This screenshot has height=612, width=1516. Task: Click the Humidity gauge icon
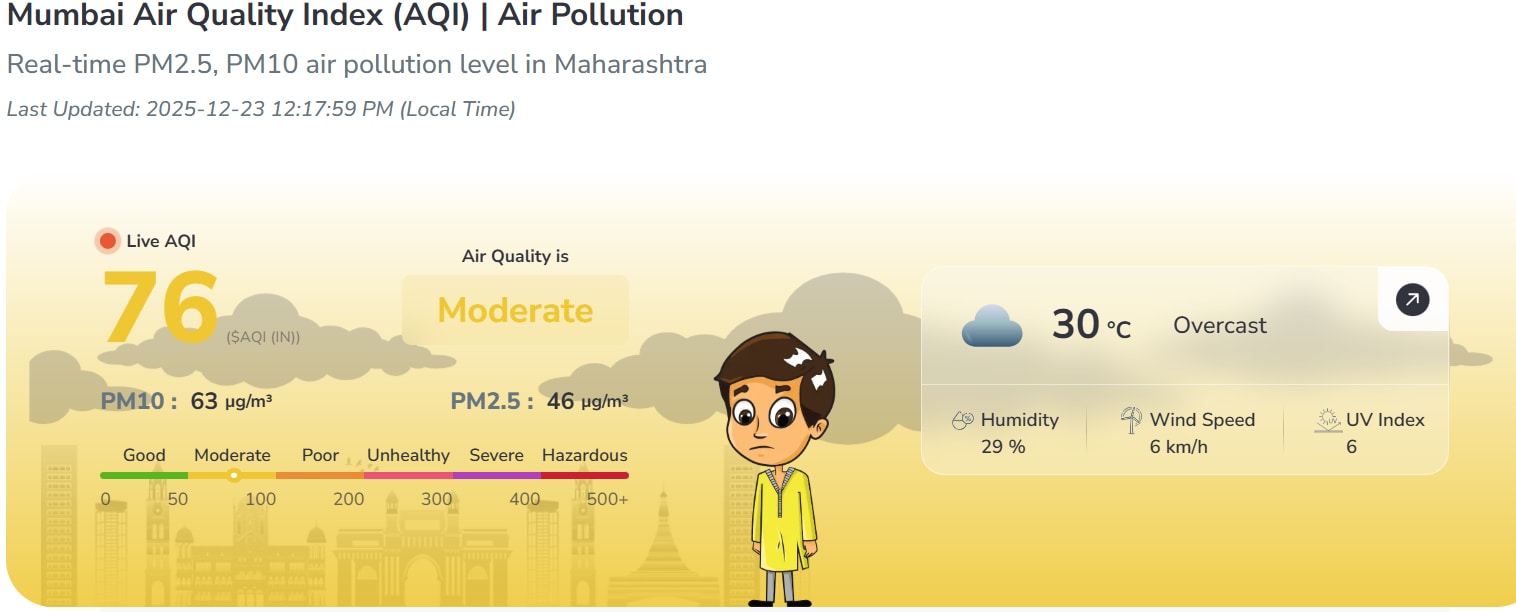(963, 419)
